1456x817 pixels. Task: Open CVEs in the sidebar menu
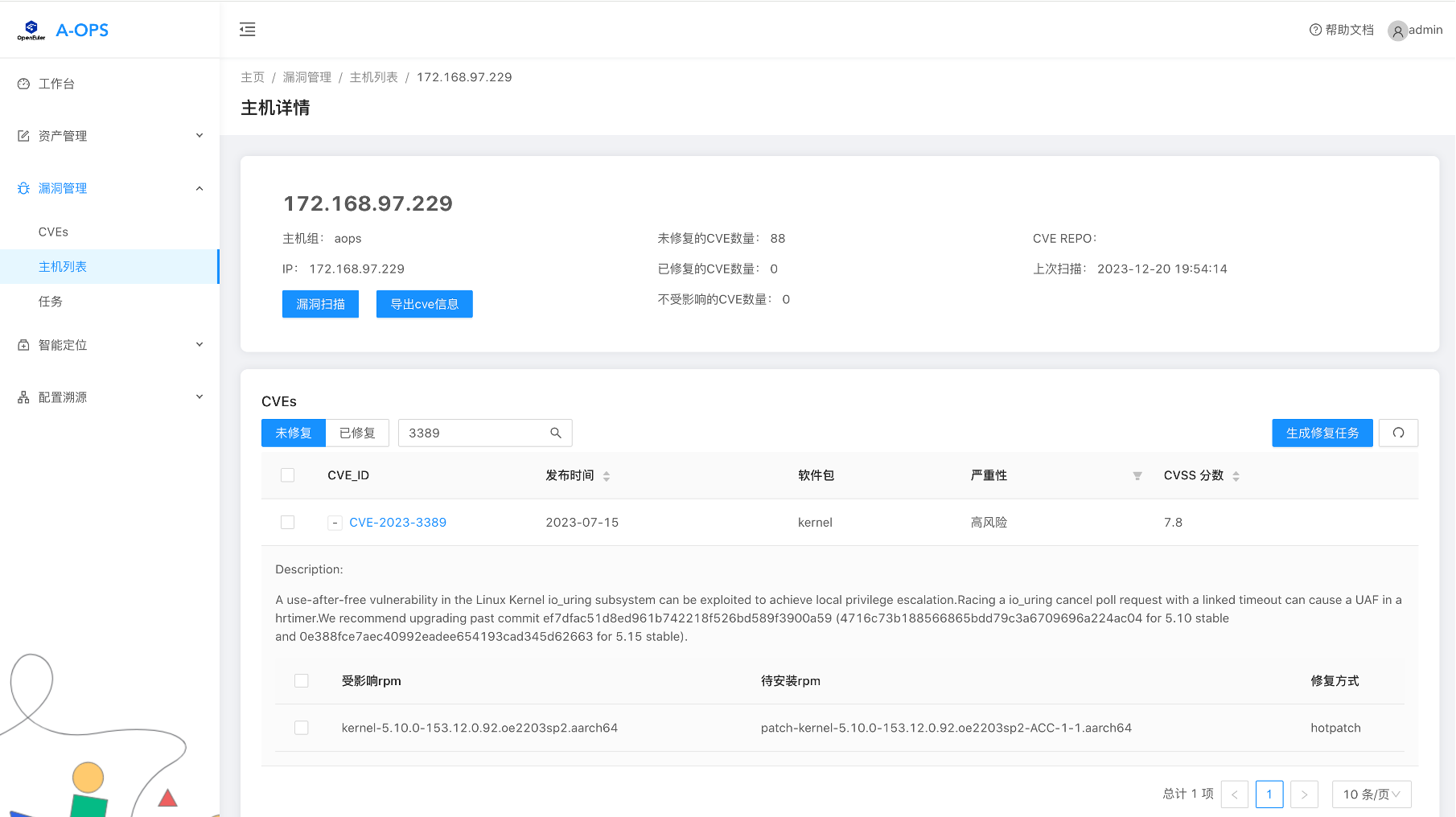(x=53, y=232)
